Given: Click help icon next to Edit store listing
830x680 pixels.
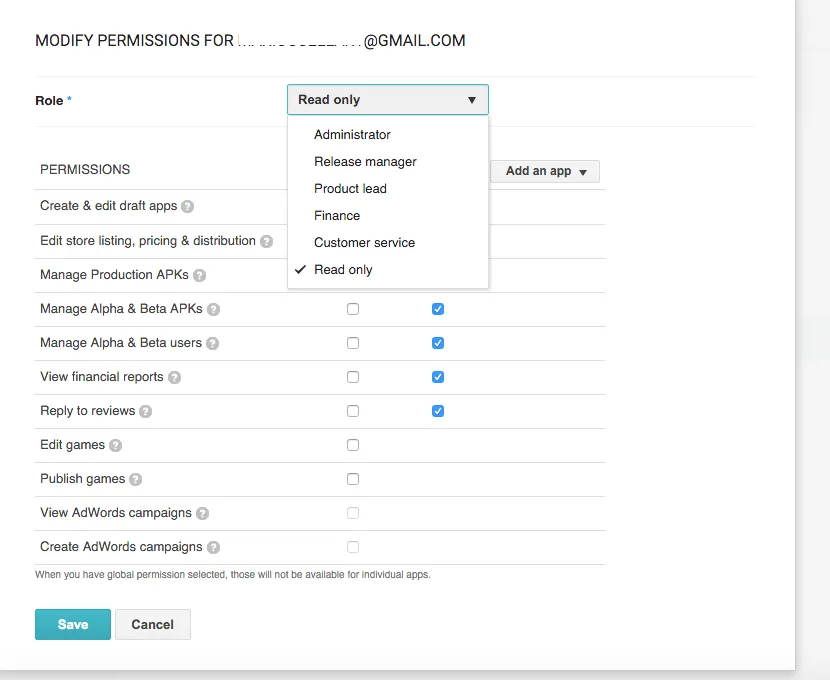Looking at the screenshot, I should click(266, 241).
